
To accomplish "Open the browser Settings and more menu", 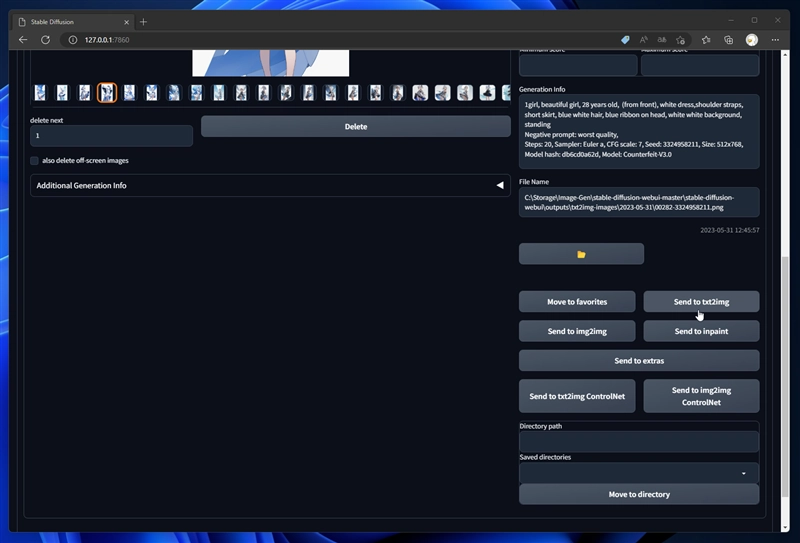I will (775, 40).
